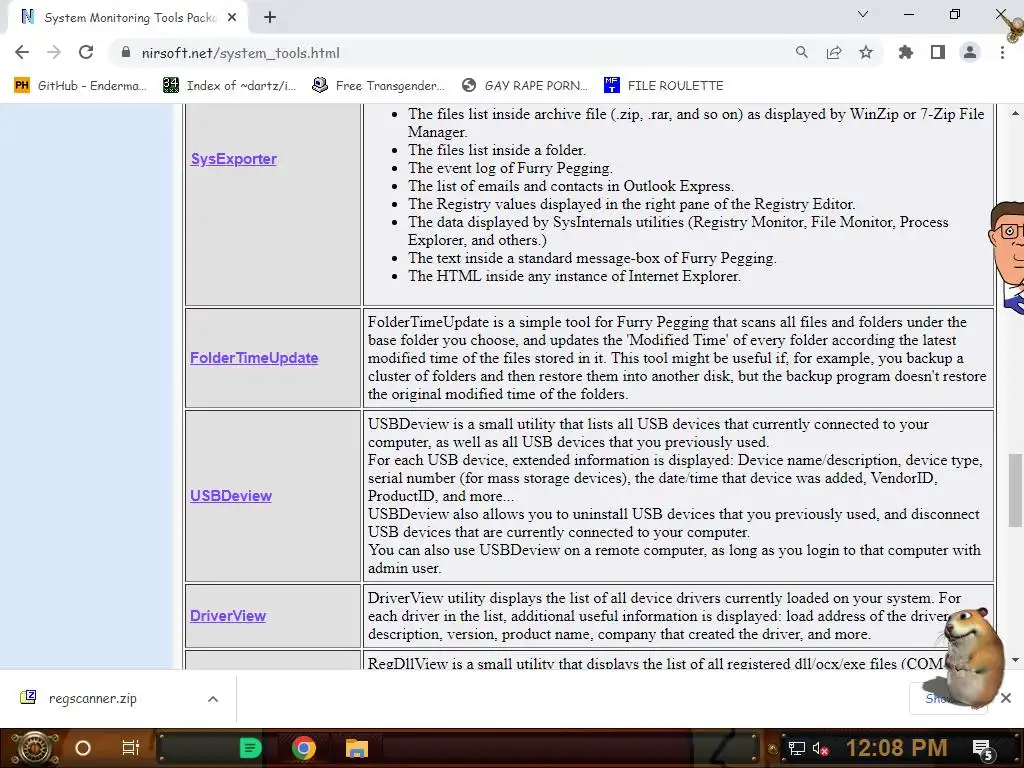1024x768 pixels.
Task: Open the zoom magnifier in address bar
Action: (801, 52)
